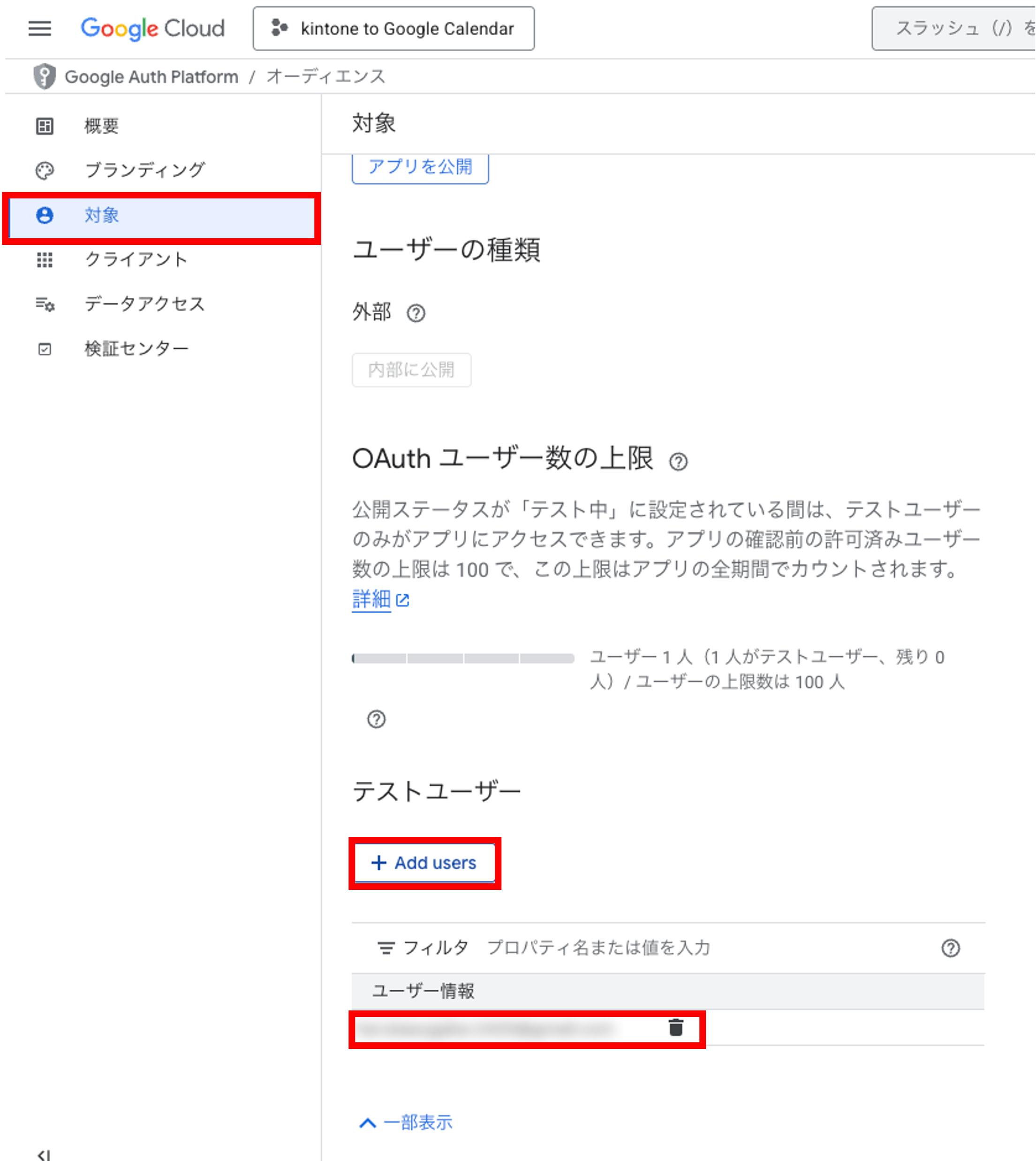Open help icon next to 外部

click(x=416, y=313)
